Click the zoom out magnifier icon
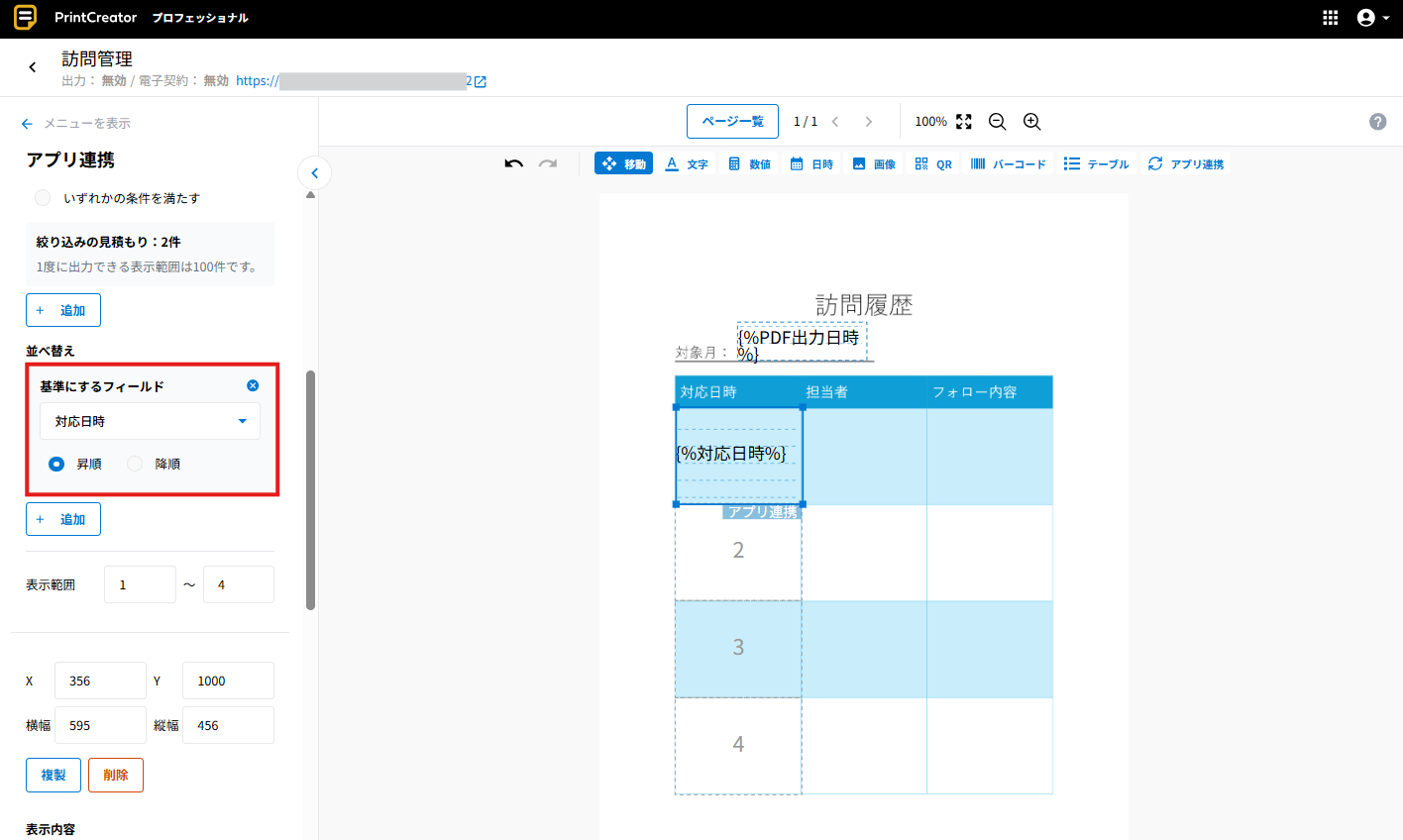The height and width of the screenshot is (840, 1403). pos(997,122)
